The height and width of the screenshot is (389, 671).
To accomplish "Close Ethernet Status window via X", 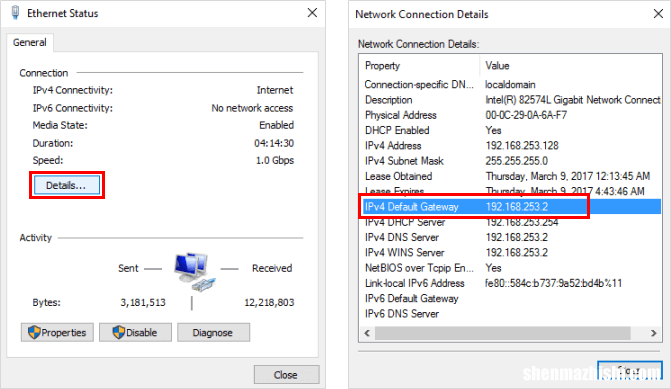I will click(312, 13).
